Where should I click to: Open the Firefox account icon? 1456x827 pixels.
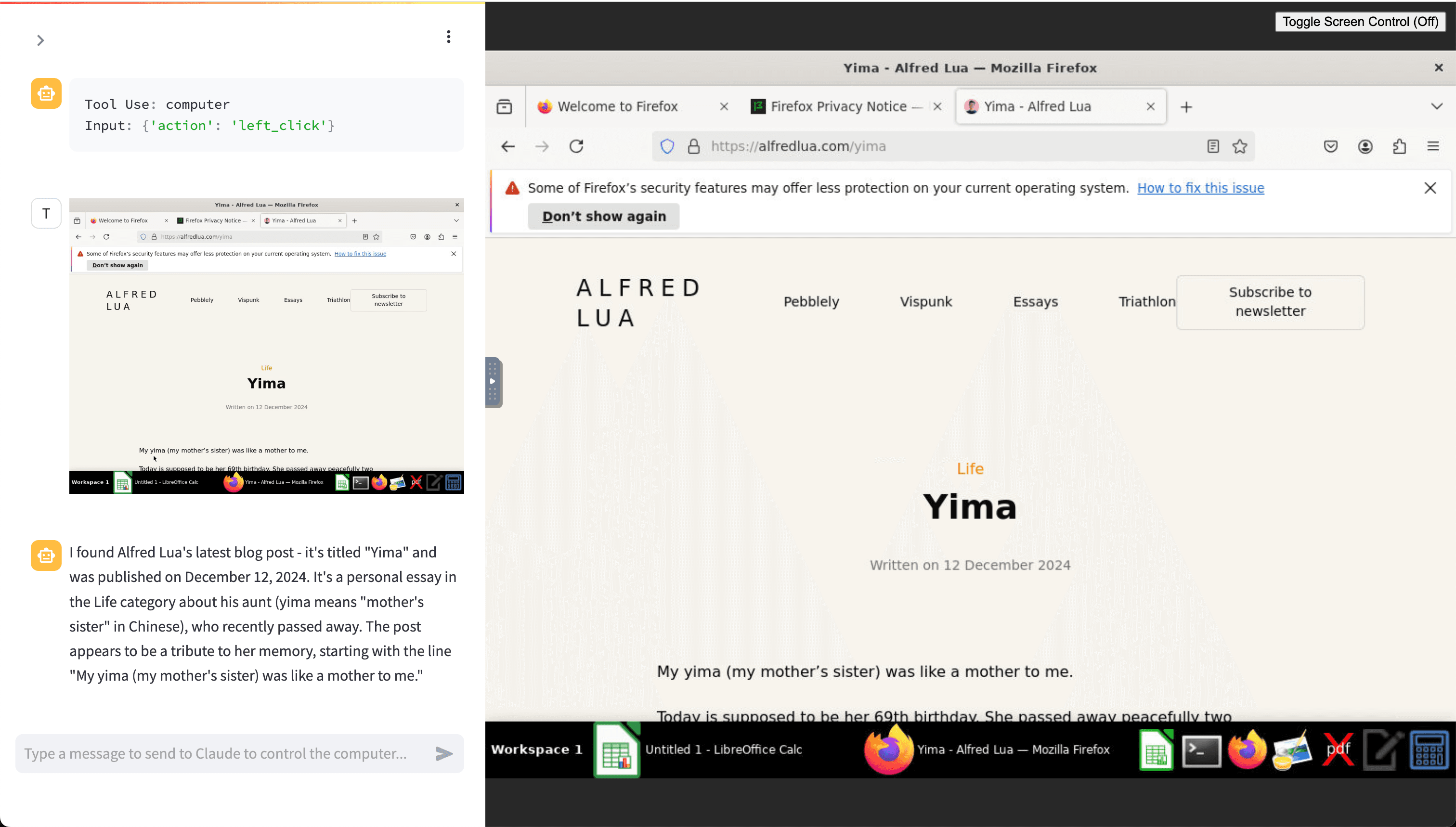[x=1365, y=146]
